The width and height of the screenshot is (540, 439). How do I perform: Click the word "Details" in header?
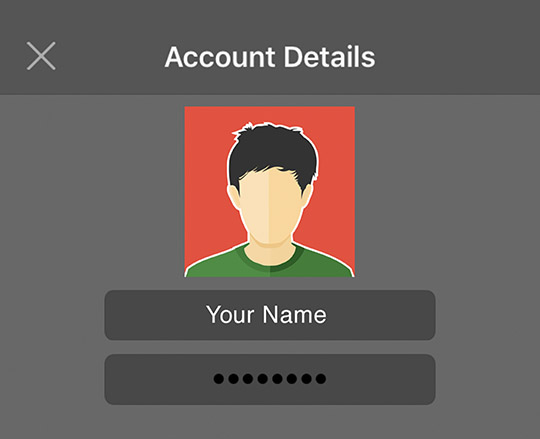(x=329, y=57)
